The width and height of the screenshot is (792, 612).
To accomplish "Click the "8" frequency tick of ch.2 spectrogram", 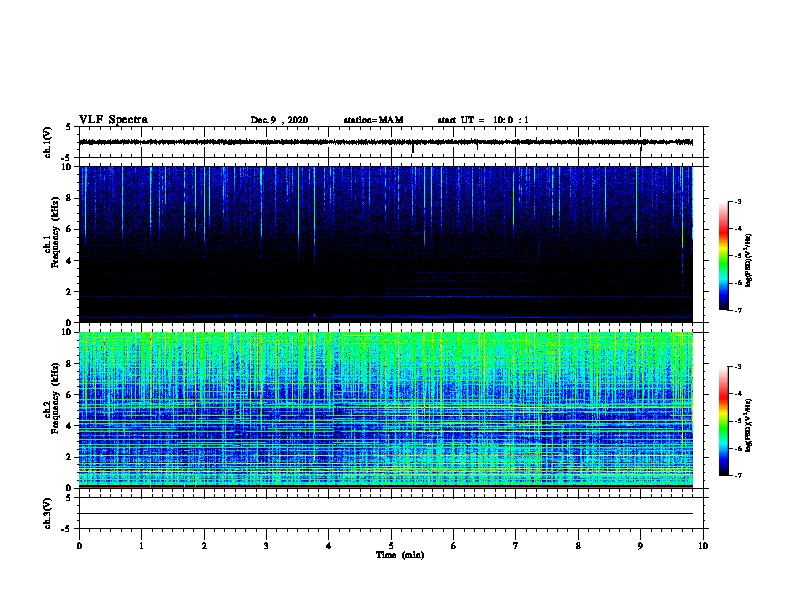I will (x=70, y=364).
